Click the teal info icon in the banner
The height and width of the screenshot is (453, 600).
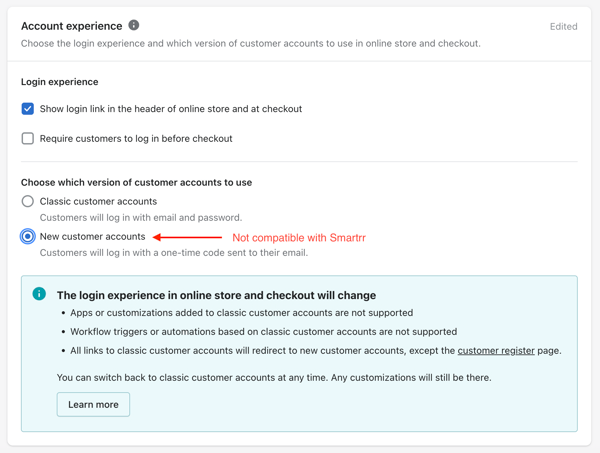tap(39, 294)
